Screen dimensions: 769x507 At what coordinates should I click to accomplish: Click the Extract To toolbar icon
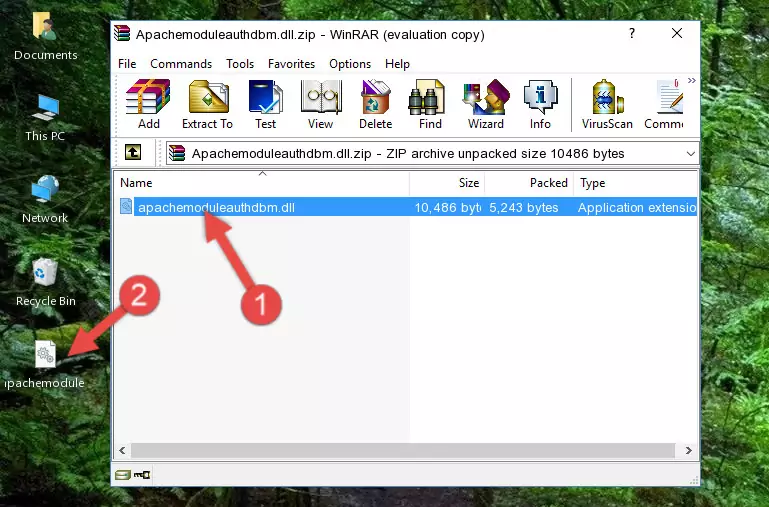[x=207, y=104]
